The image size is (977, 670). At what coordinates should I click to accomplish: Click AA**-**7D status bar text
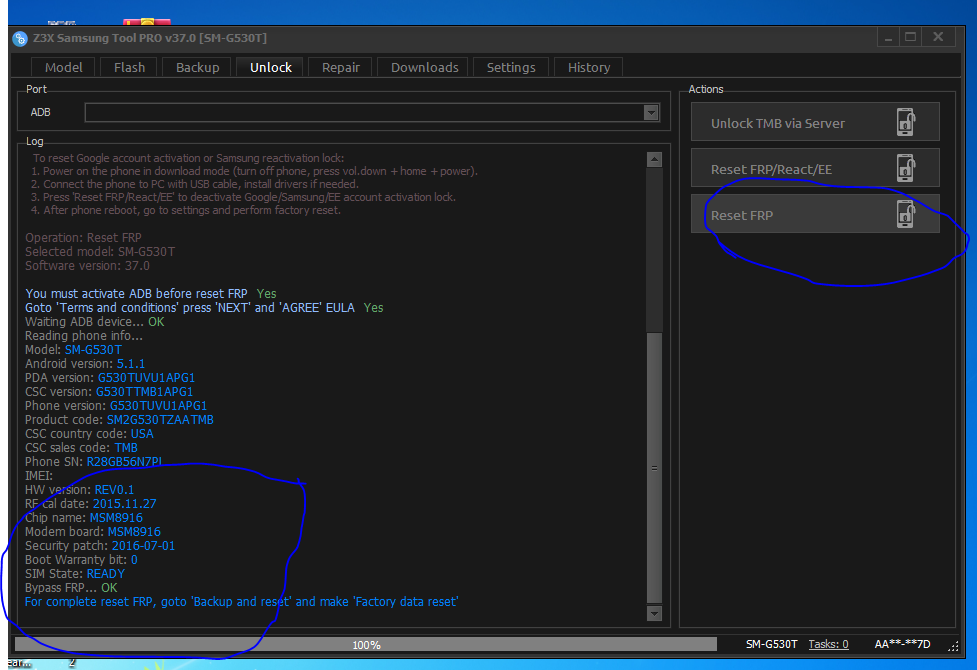pyautogui.click(x=902, y=644)
